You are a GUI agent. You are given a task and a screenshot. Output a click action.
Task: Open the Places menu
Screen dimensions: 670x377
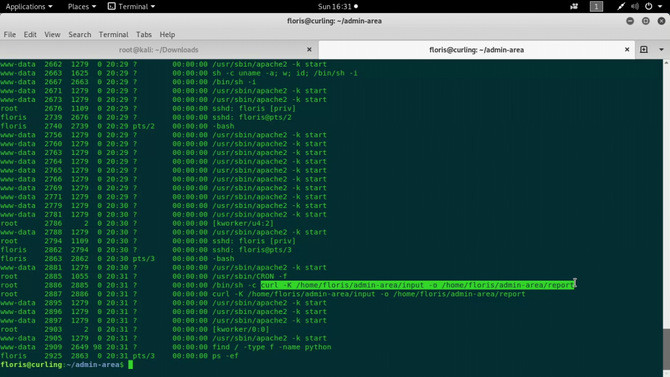tap(82, 6)
